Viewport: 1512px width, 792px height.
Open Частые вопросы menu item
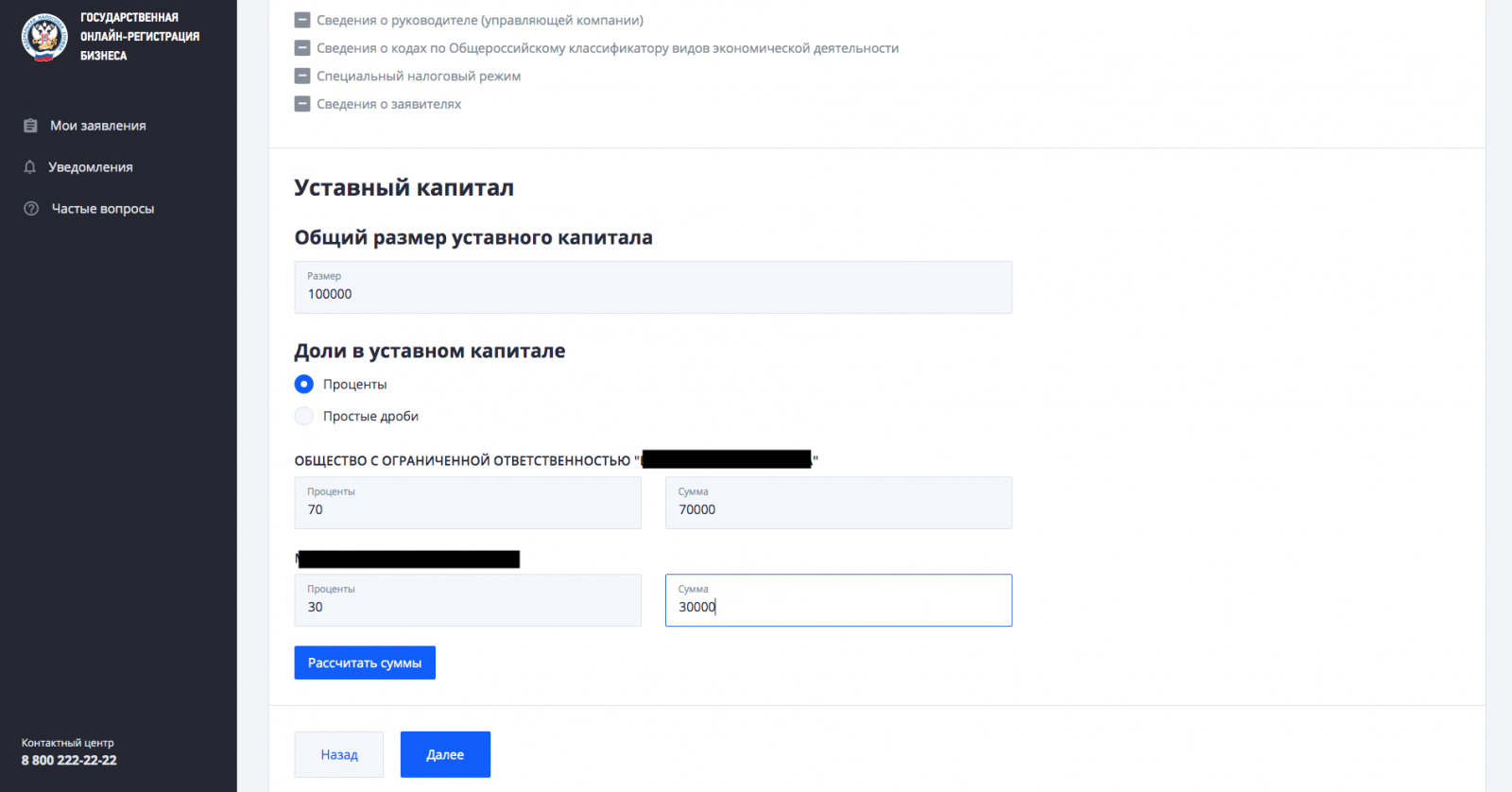click(103, 209)
